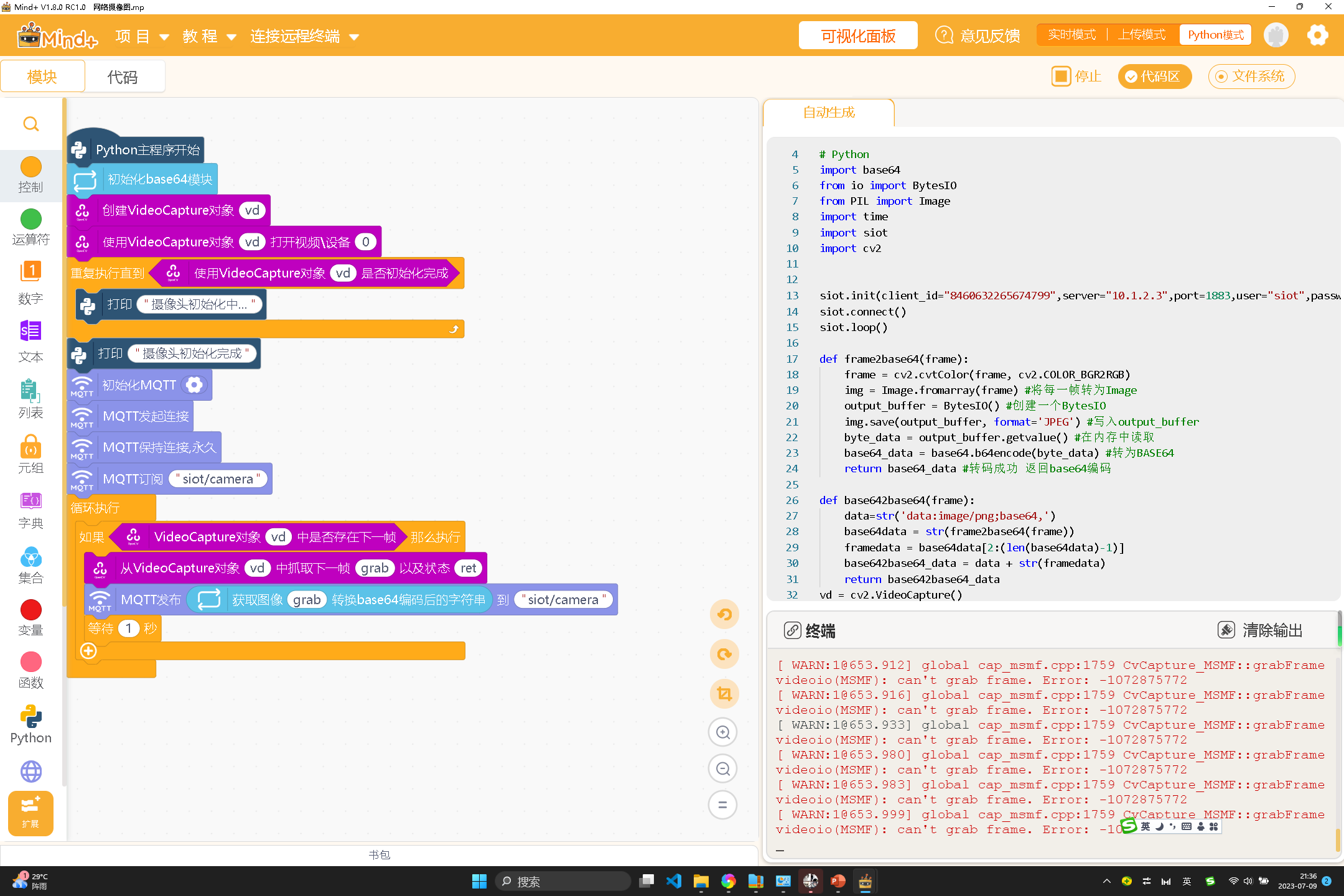The width and height of the screenshot is (1344, 896).
Task: Open grab dropdown in MQTT发布 block
Action: coord(307,600)
